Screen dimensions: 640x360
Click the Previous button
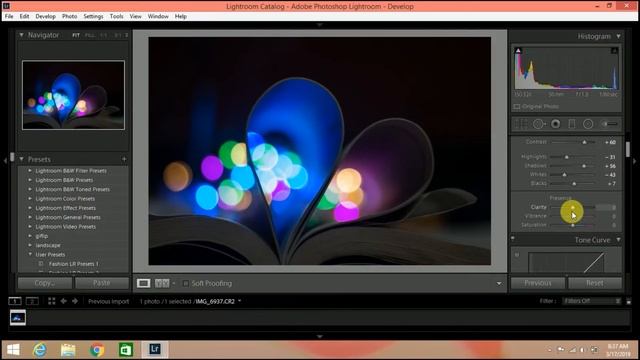(538, 283)
